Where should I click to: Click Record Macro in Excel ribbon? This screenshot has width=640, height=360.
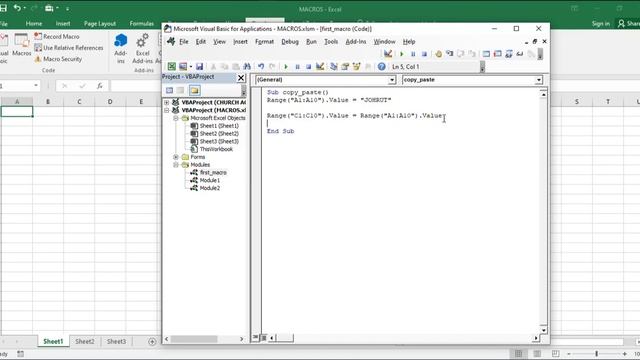click(57, 36)
